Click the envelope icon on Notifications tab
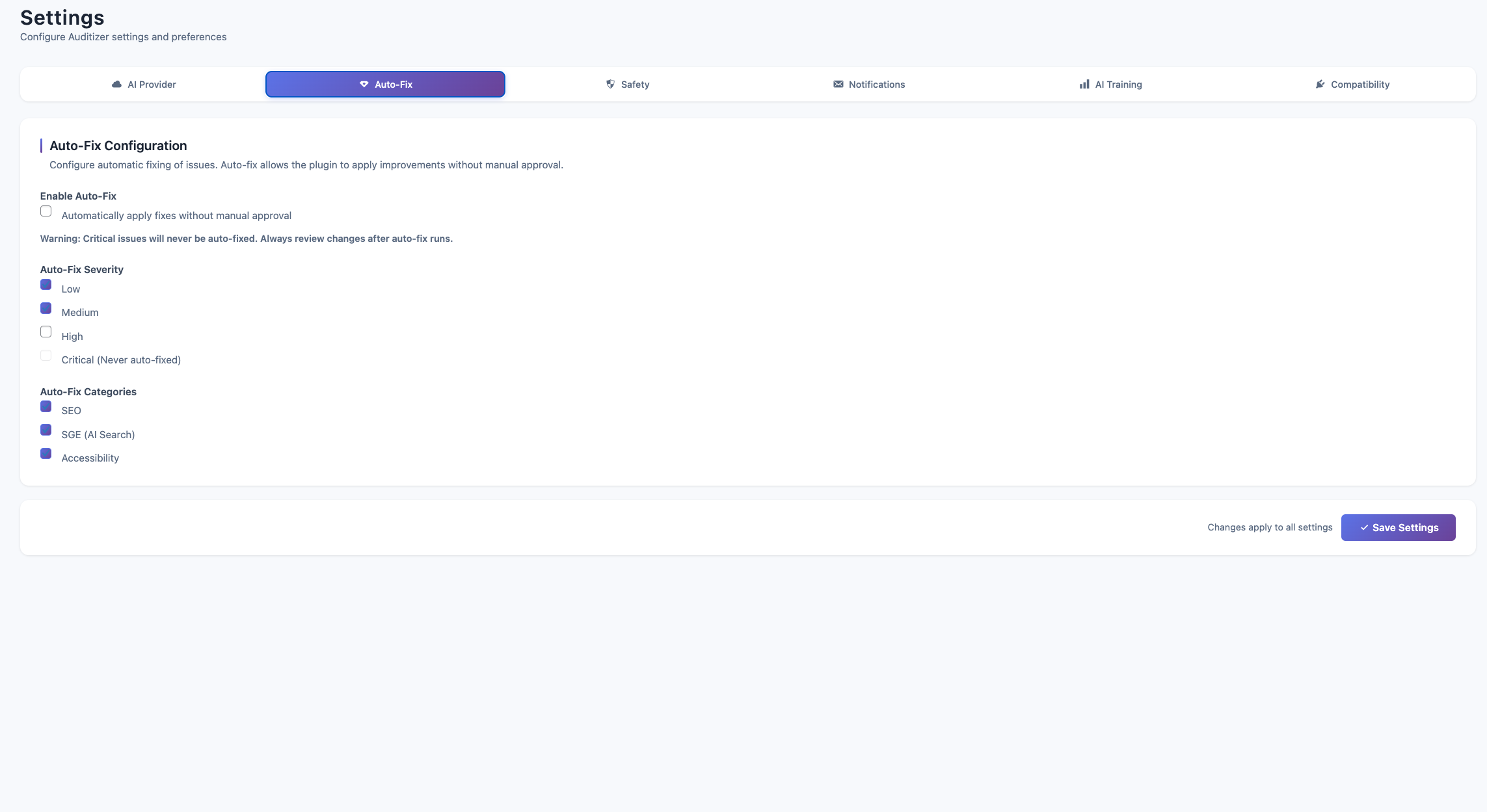This screenshot has width=1487, height=812. [x=838, y=85]
